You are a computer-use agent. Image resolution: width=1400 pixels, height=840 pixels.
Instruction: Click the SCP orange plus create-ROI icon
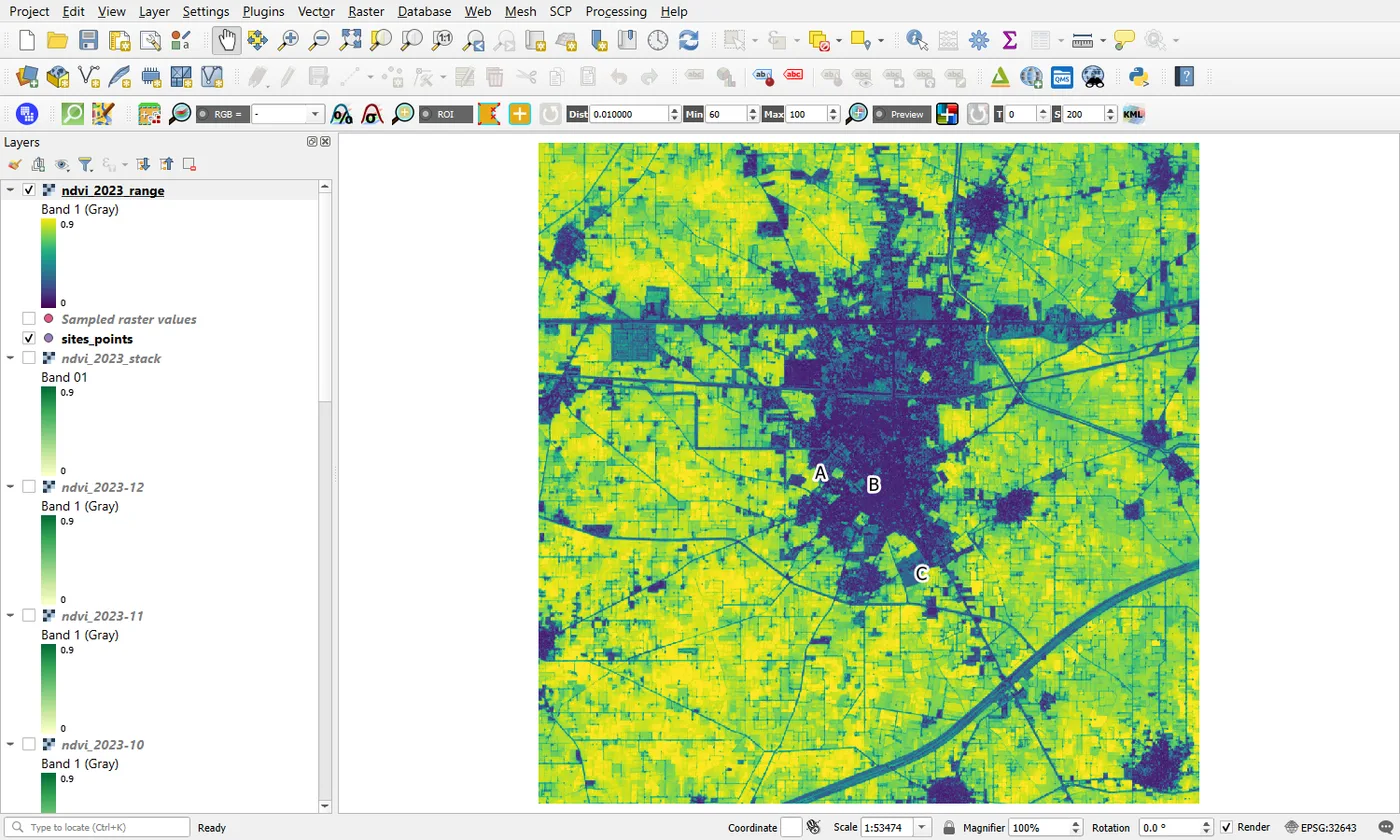point(519,114)
